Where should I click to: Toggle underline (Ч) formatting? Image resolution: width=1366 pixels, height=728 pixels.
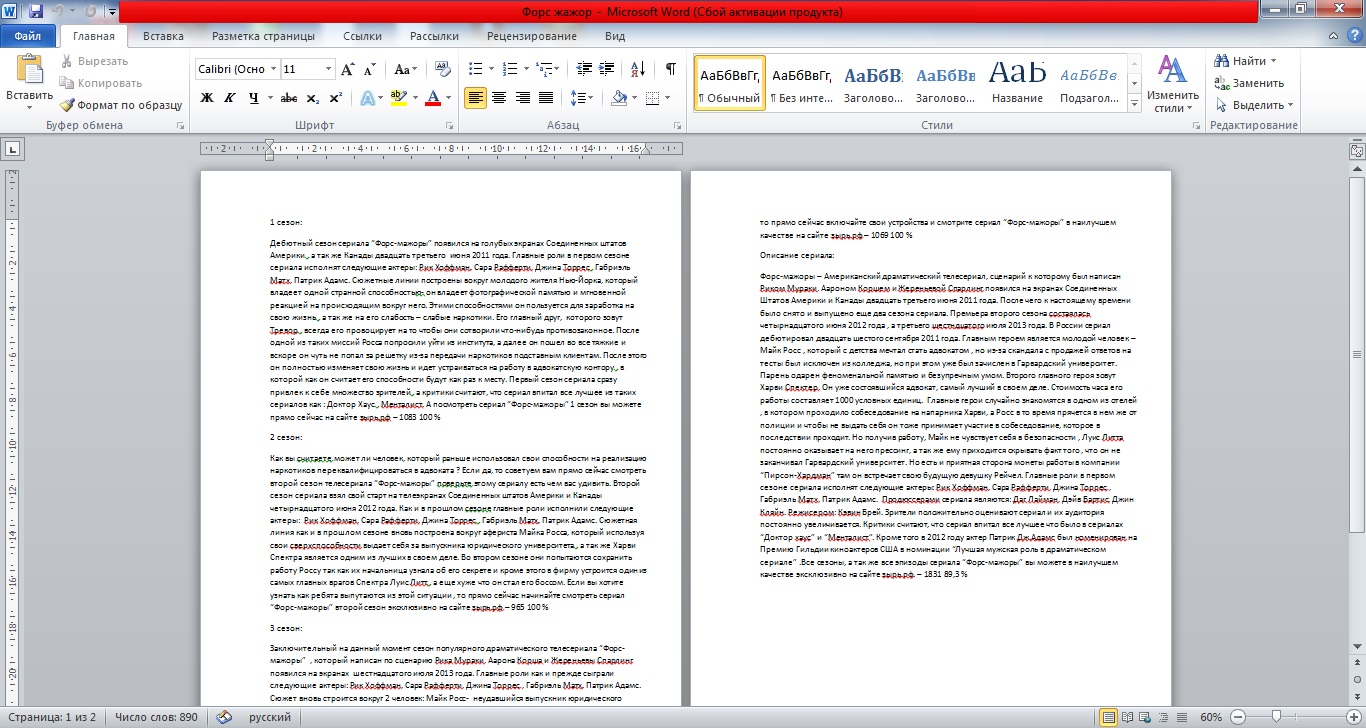click(253, 98)
